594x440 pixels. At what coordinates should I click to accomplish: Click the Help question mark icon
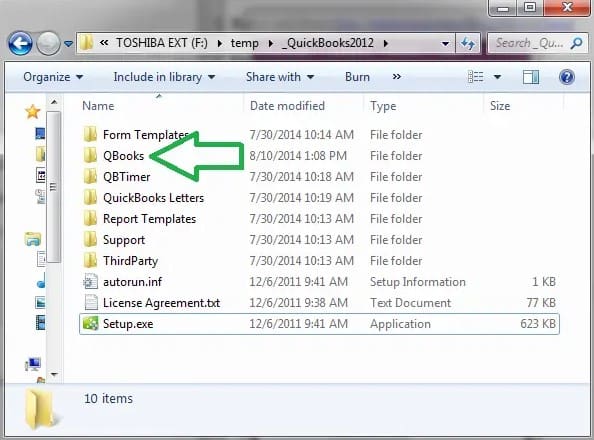pyautogui.click(x=567, y=77)
